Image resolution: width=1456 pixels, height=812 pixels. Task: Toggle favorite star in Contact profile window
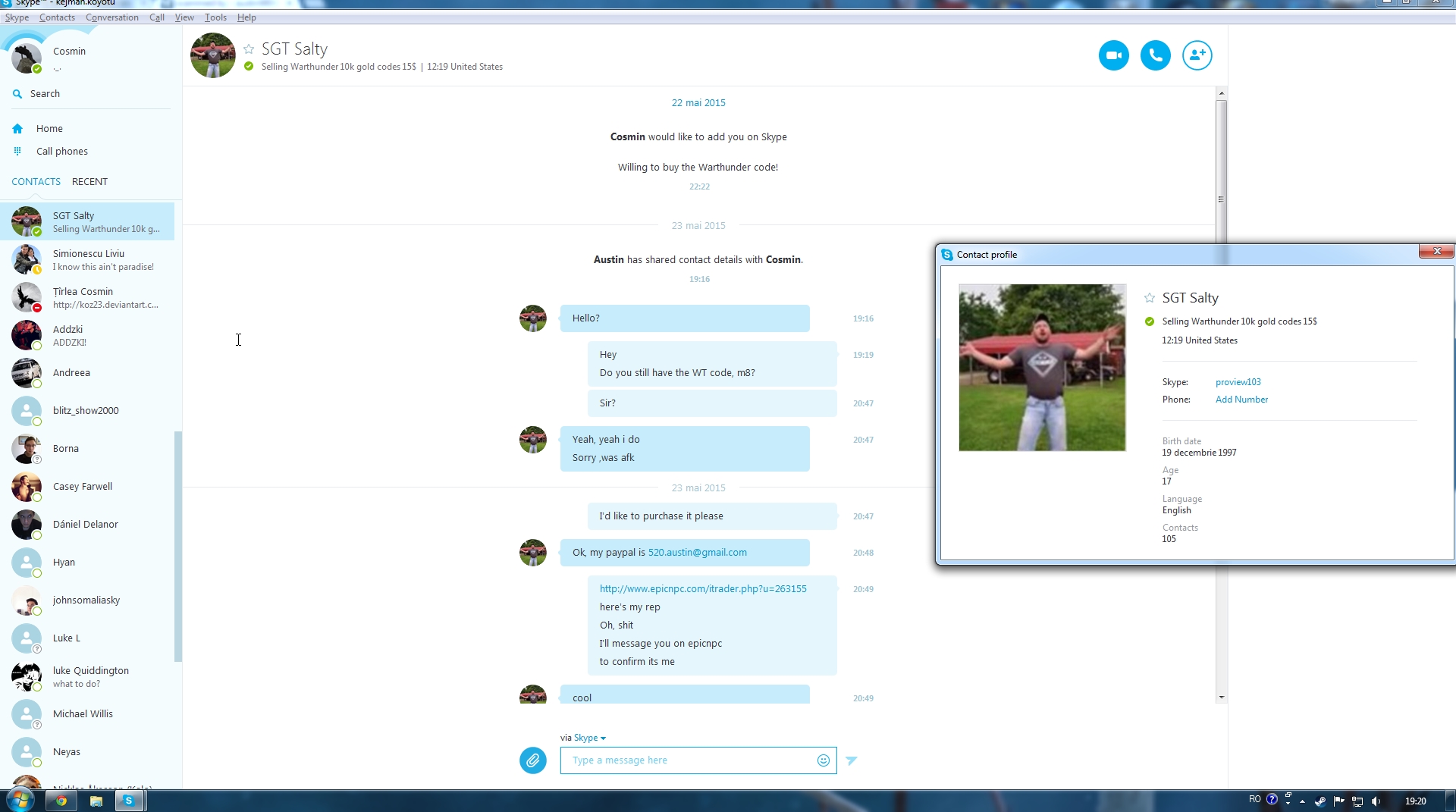point(1150,298)
